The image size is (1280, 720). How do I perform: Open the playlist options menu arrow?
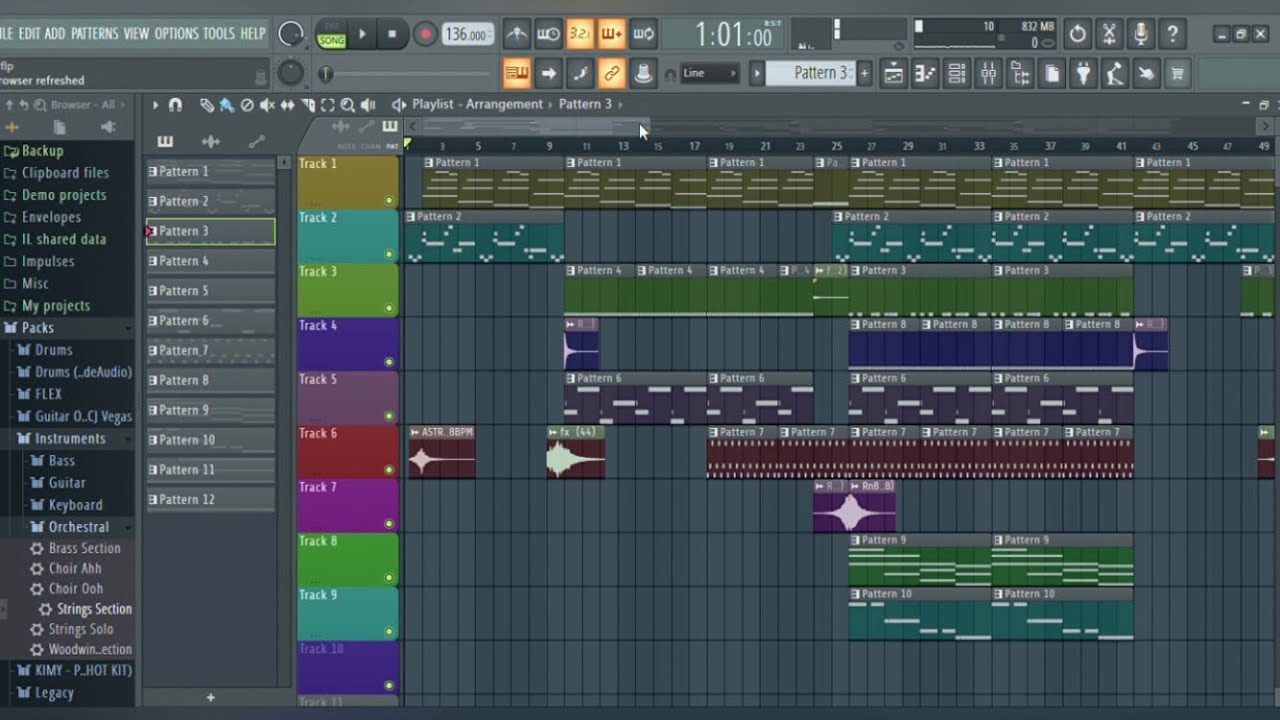tap(155, 105)
